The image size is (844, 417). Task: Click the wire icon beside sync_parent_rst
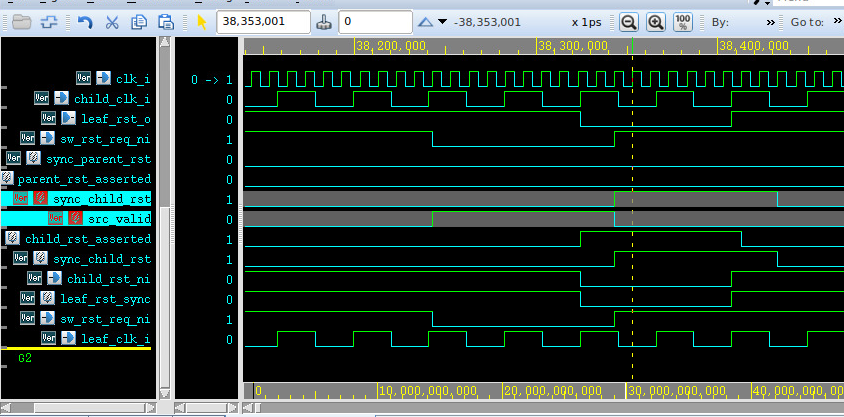[x=33, y=159]
